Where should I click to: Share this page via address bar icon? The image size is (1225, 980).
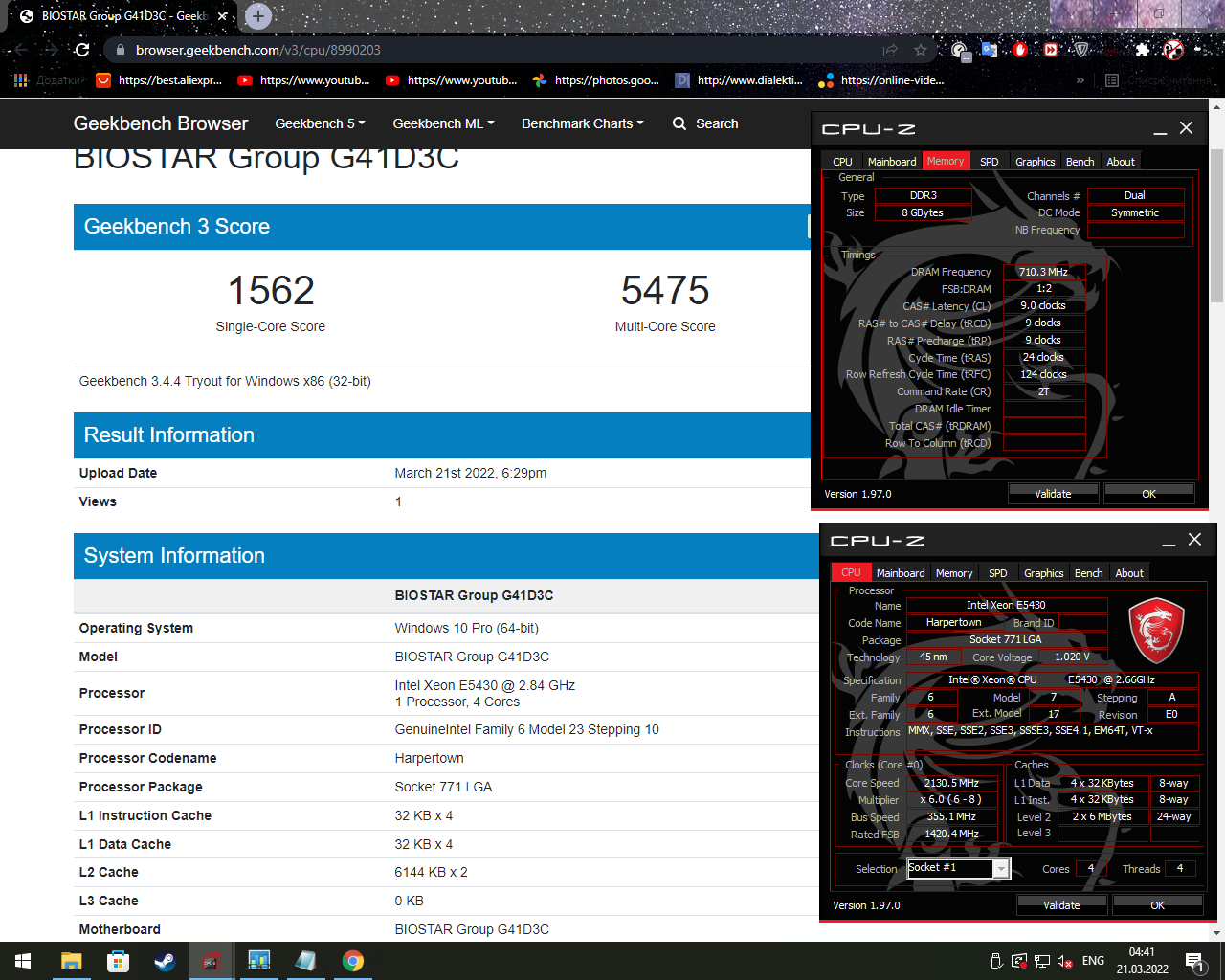click(890, 50)
